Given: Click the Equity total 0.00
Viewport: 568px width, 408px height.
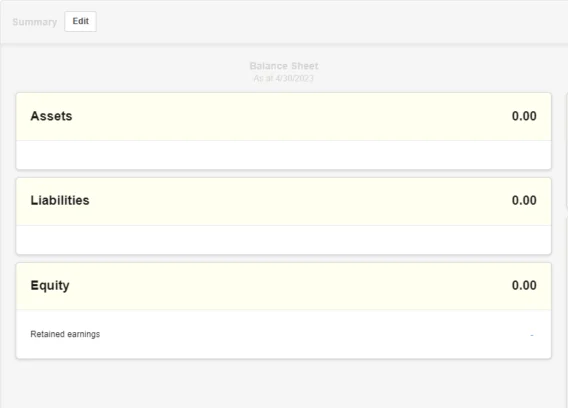Looking at the screenshot, I should pos(524,285).
